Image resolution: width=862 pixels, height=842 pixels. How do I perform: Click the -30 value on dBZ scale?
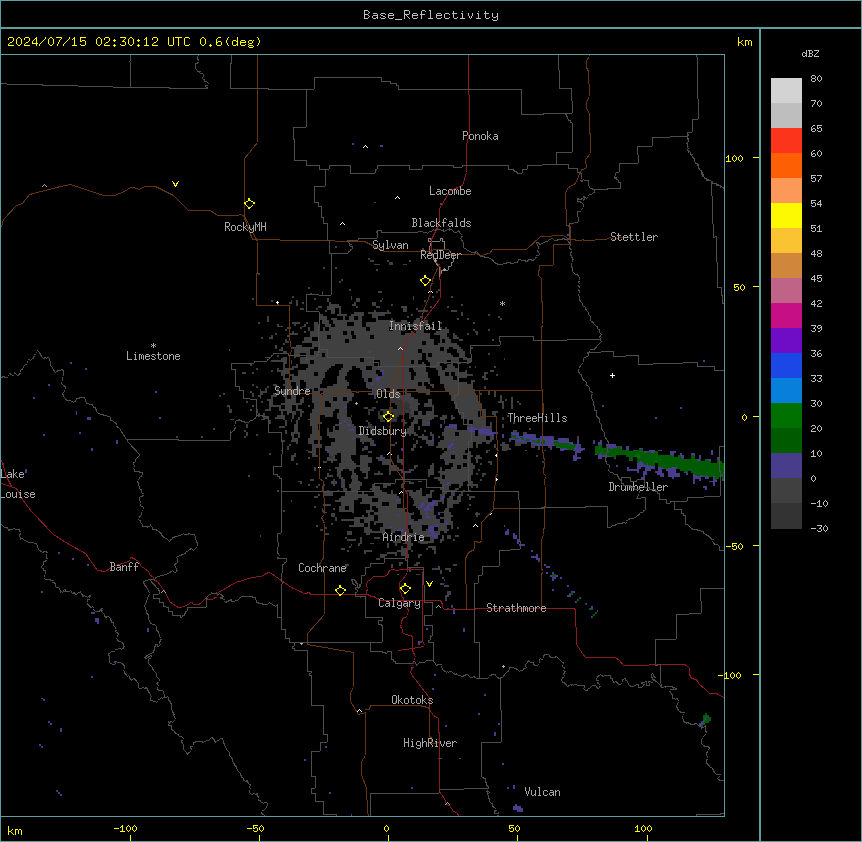819,528
